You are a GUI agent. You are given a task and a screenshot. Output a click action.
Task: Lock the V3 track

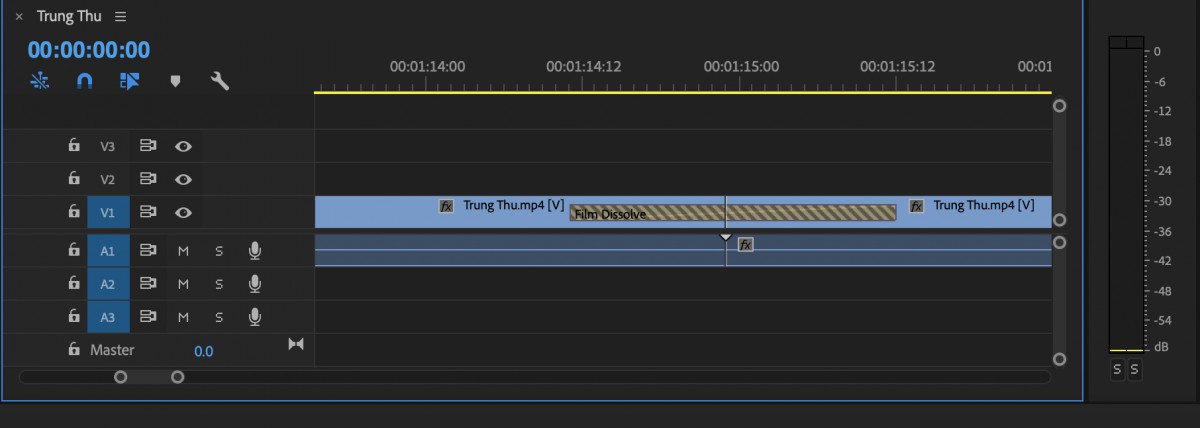point(74,145)
